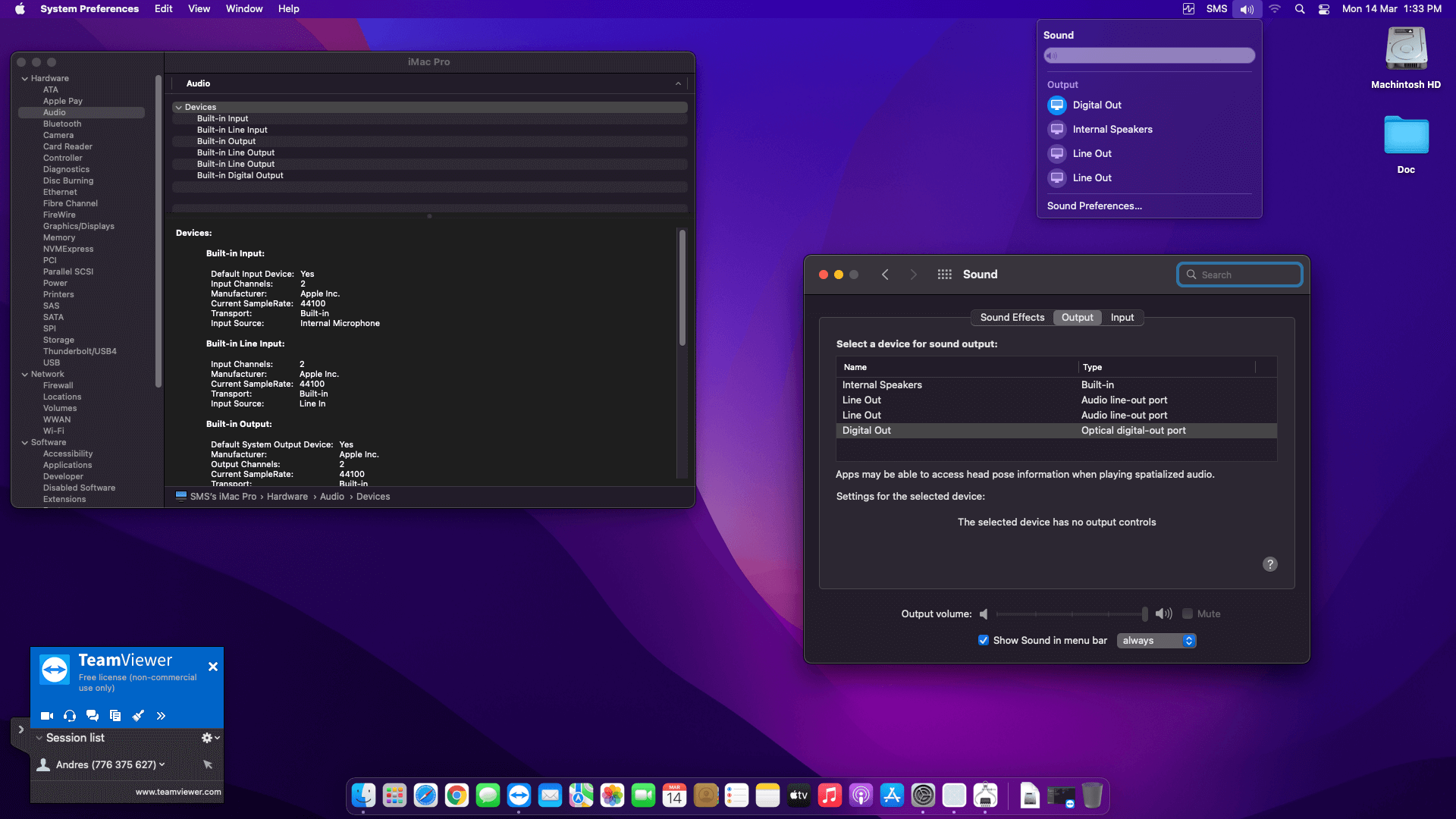Click the Search field in Sound preferences
The width and height of the screenshot is (1456, 819).
click(x=1240, y=275)
